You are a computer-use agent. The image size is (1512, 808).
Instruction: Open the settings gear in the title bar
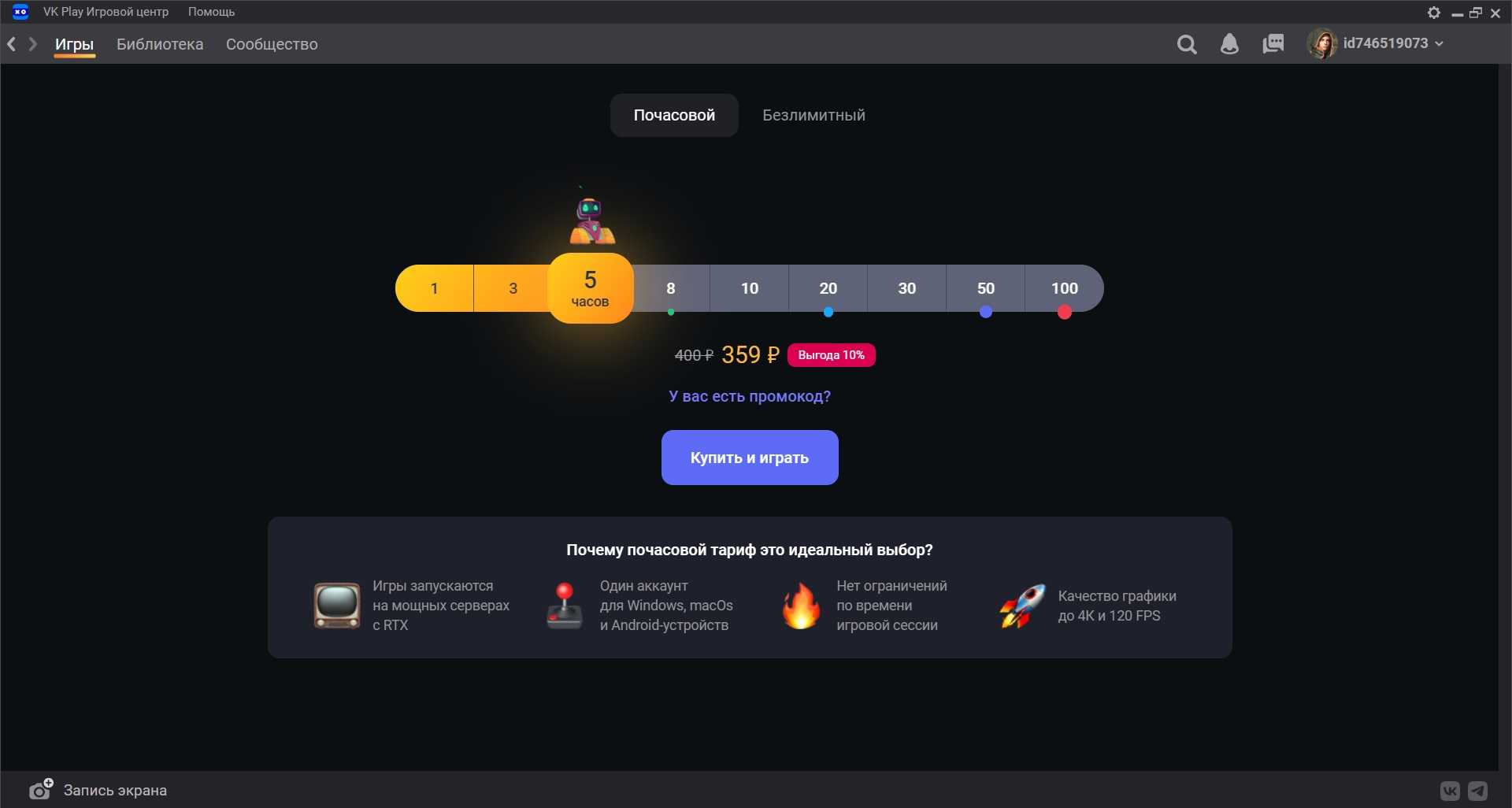pyautogui.click(x=1434, y=13)
